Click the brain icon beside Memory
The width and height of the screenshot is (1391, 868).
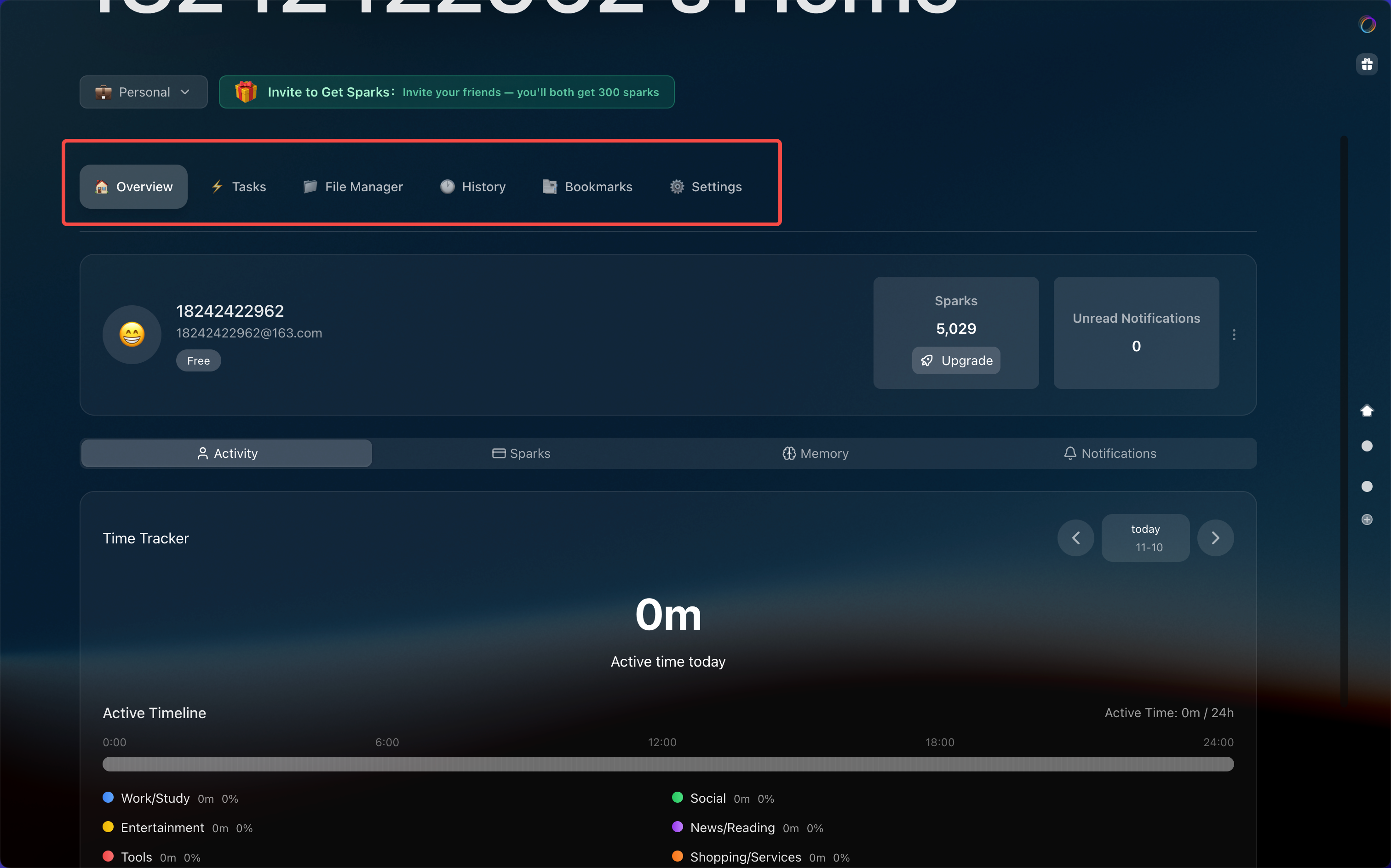point(789,453)
